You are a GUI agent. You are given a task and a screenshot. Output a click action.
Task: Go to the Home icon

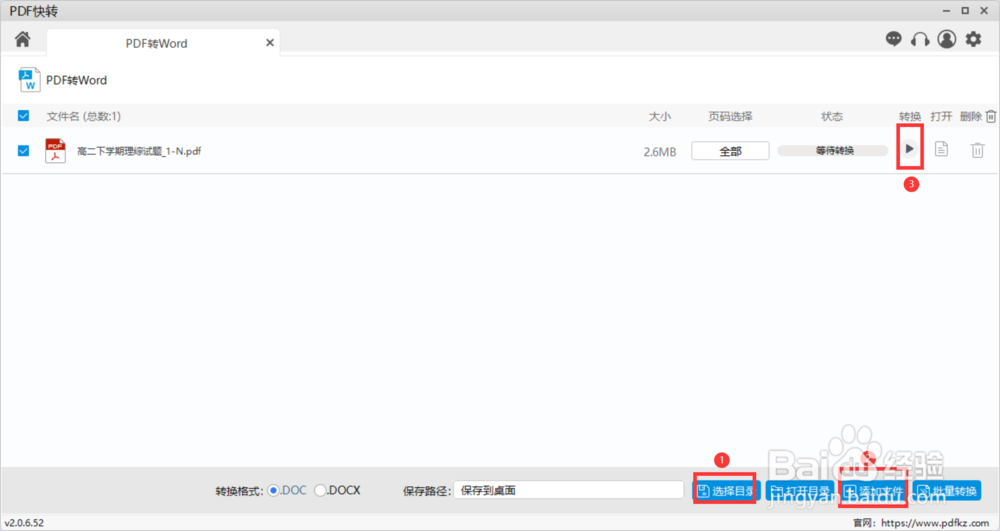click(22, 40)
